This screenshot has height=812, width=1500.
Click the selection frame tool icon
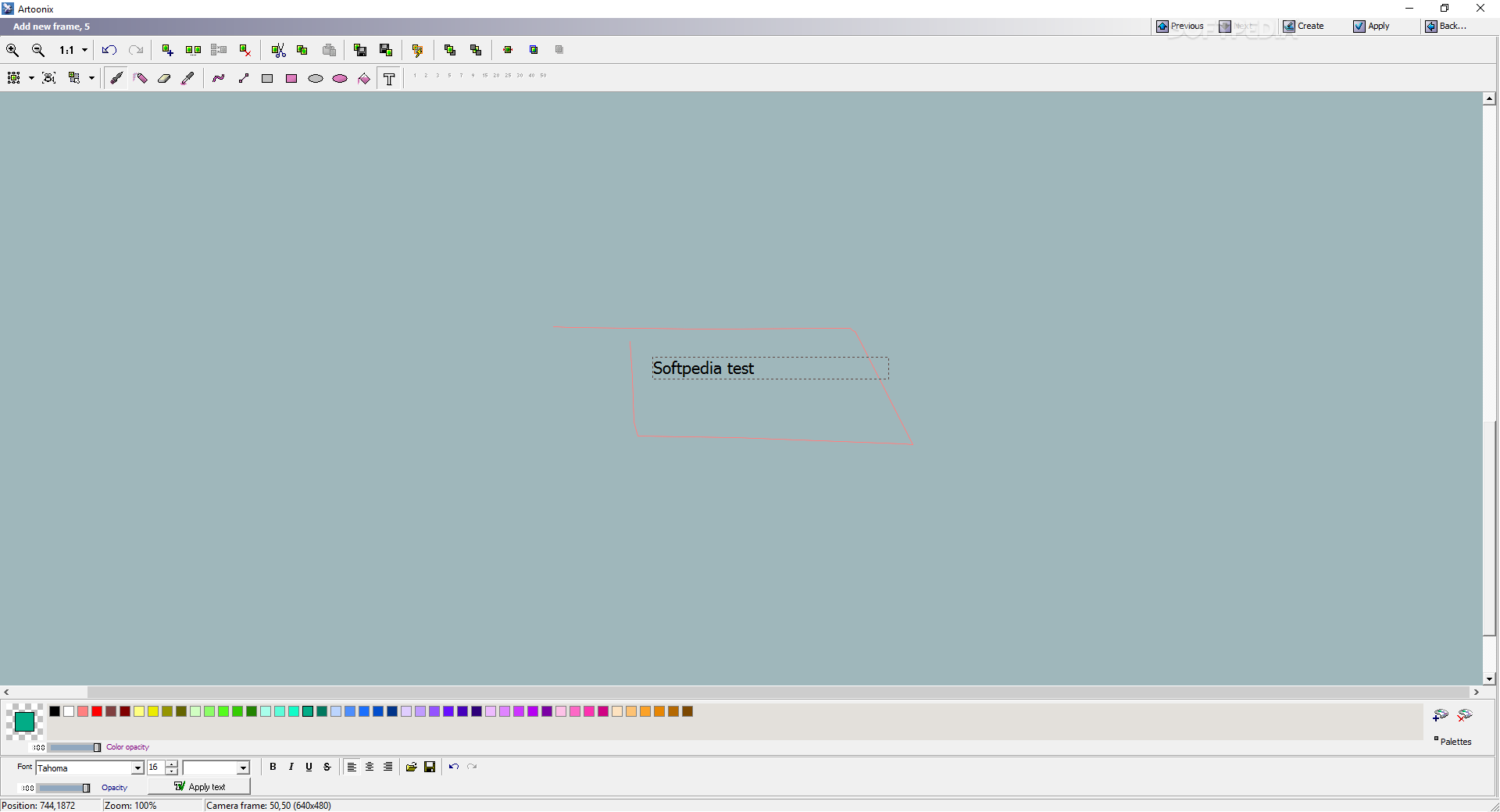pyautogui.click(x=14, y=78)
